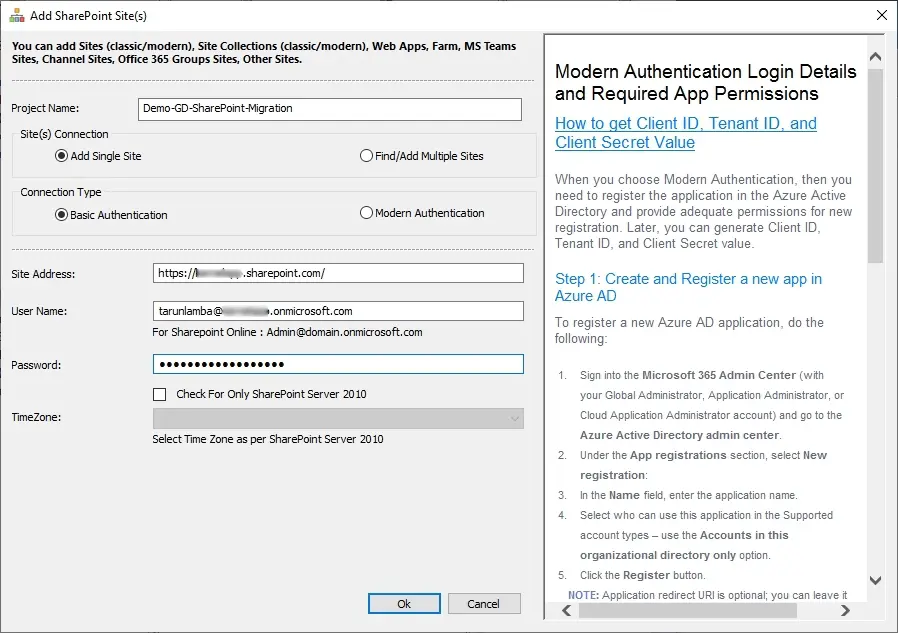
Task: Click the Register button instruction line
Action: pyautogui.click(x=643, y=575)
